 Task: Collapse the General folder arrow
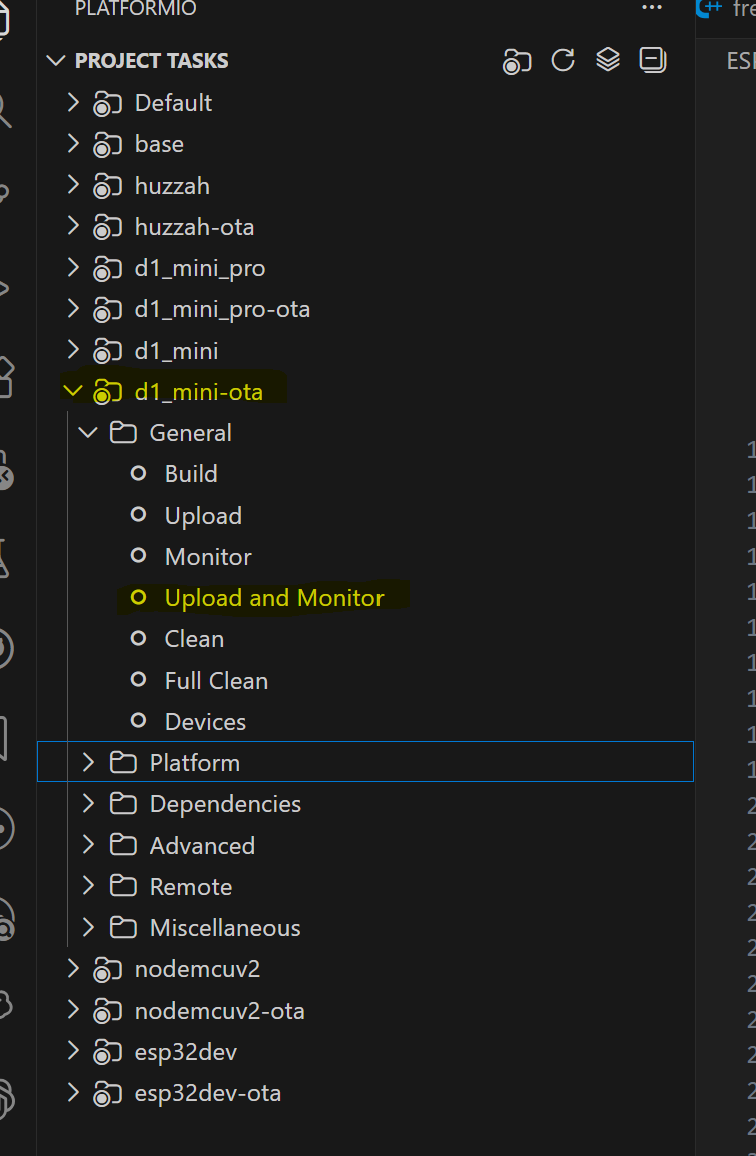pos(88,433)
